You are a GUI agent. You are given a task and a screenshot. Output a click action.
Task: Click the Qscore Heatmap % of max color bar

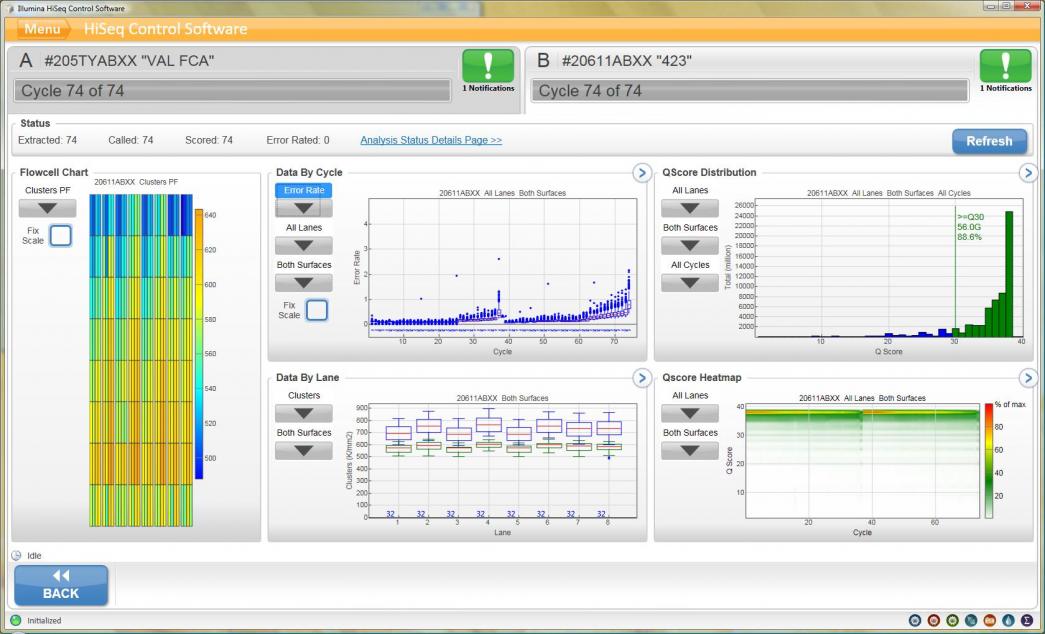tap(989, 461)
